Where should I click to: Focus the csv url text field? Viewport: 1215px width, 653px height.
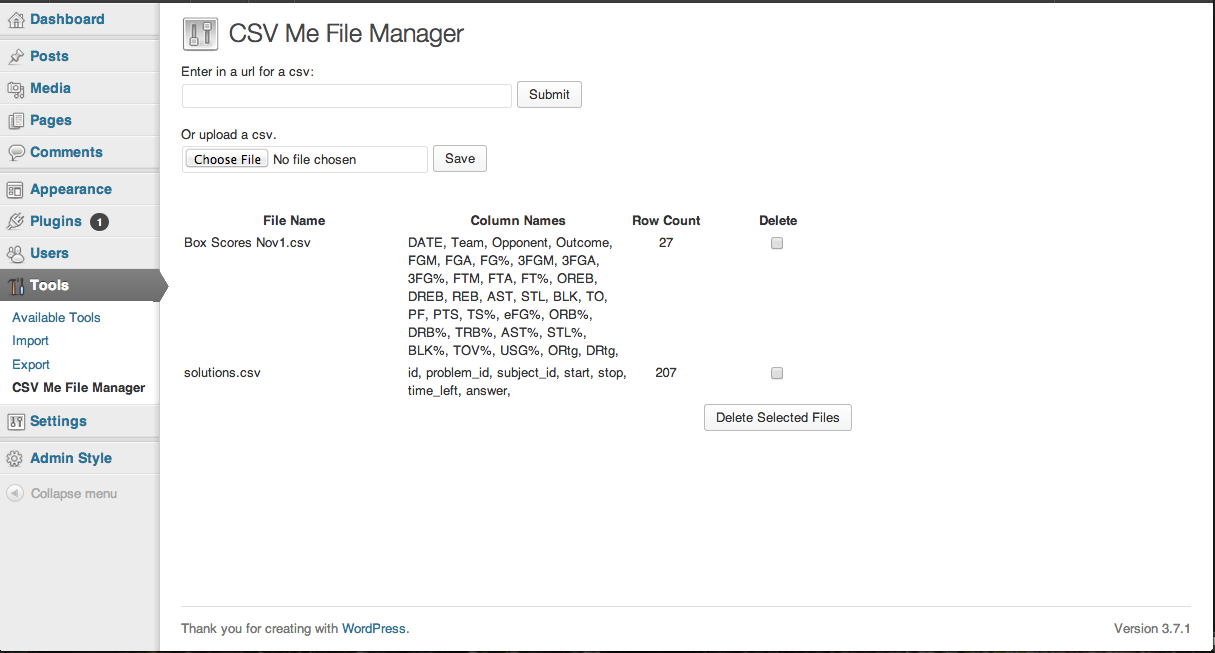(x=347, y=96)
